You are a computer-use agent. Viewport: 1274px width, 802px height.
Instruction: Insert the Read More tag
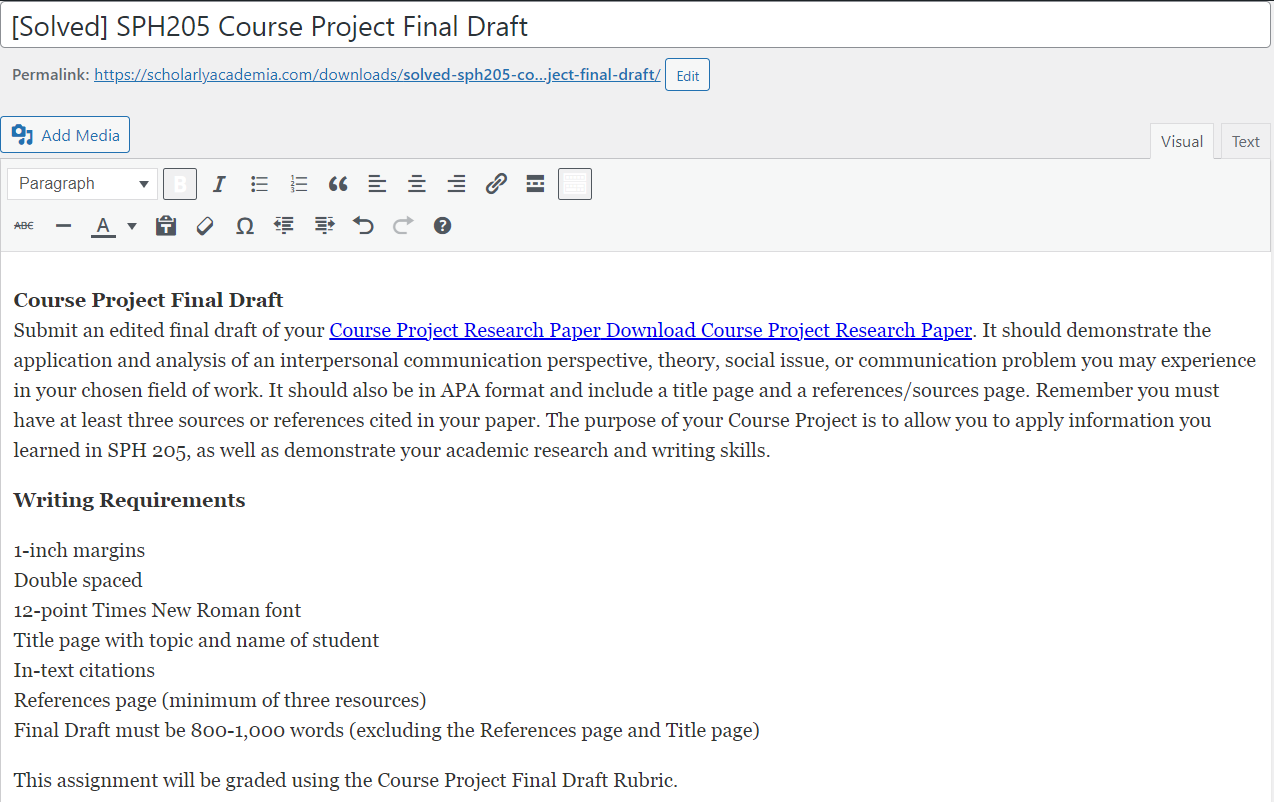535,184
